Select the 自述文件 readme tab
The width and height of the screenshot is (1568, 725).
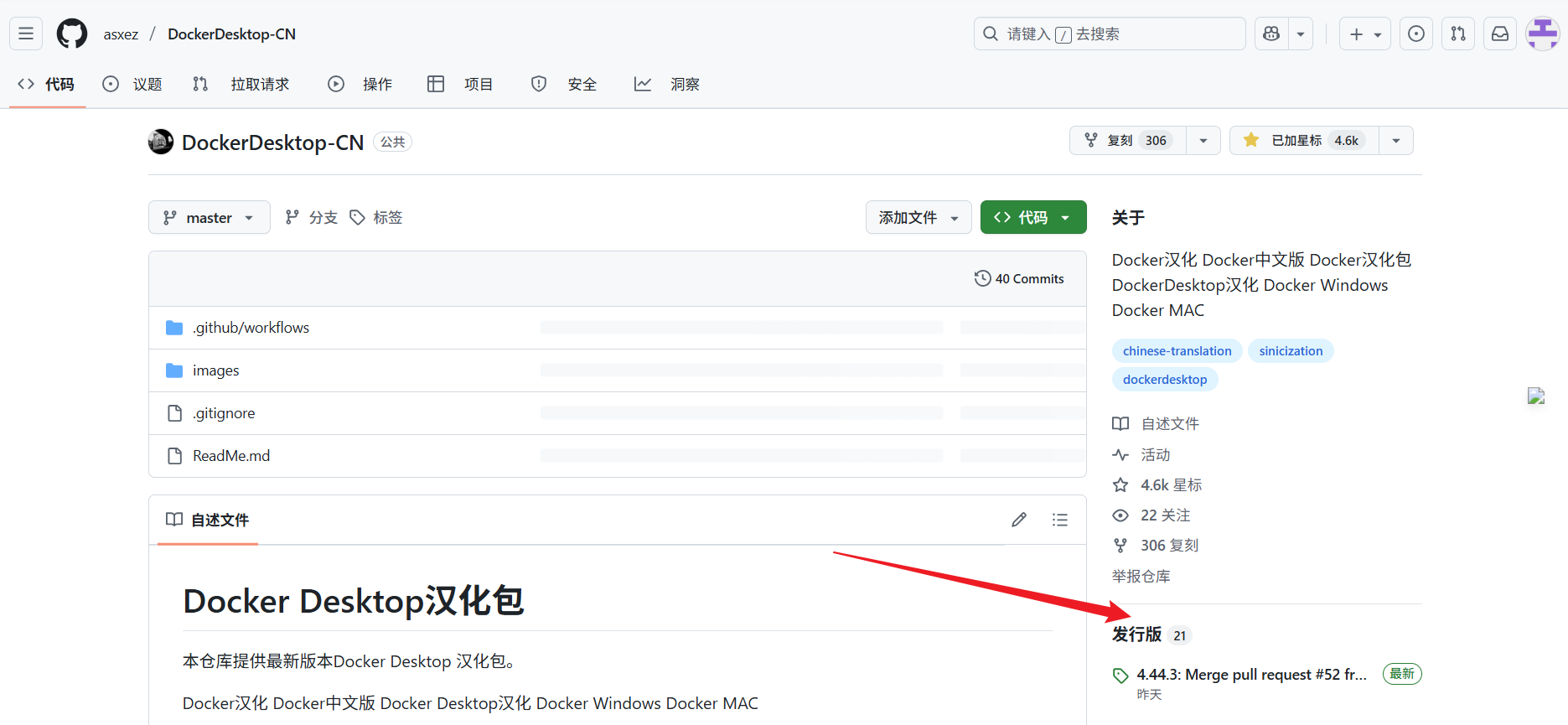[208, 520]
